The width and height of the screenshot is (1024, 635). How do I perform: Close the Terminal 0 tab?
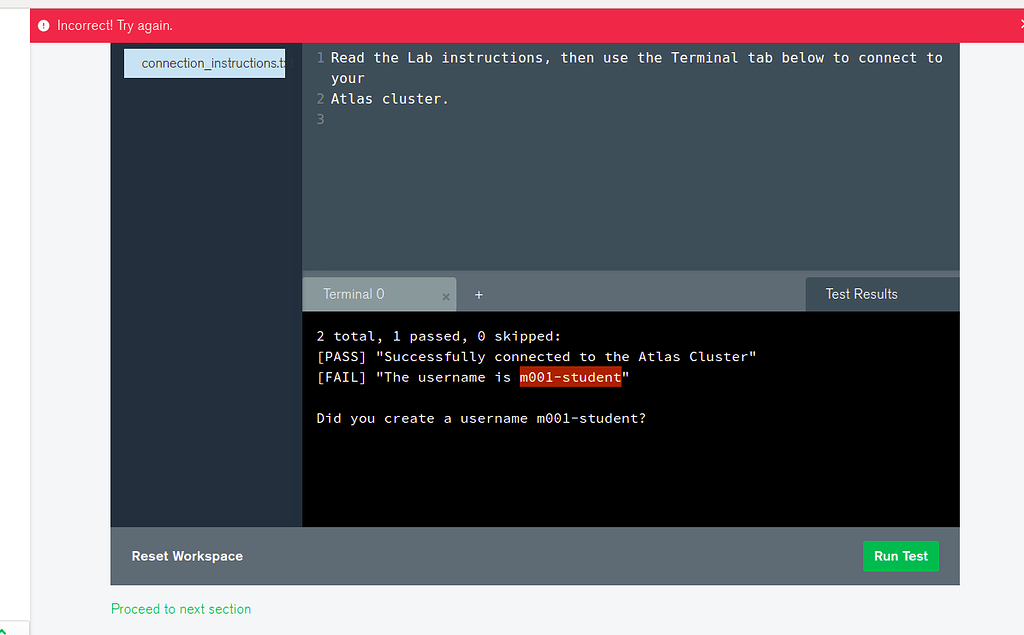pos(446,295)
